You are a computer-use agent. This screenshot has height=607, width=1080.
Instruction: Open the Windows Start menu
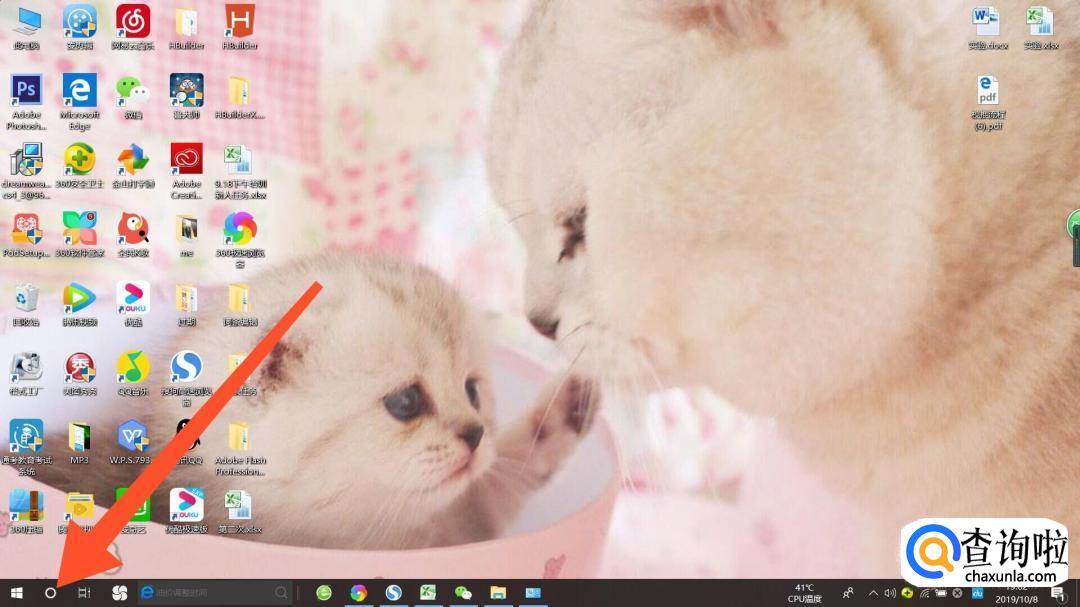[17, 593]
